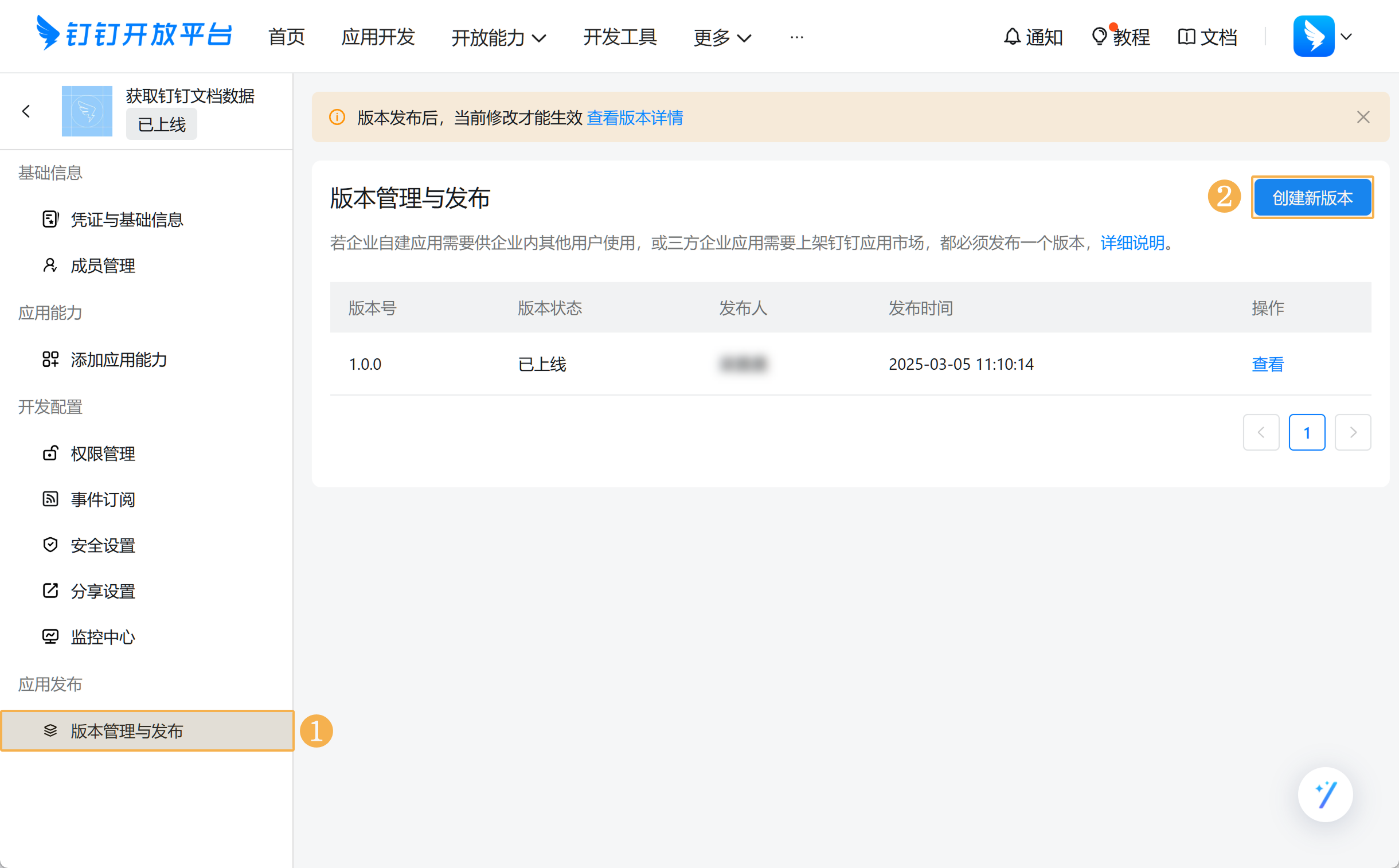Open the notification bell icon
Image resolution: width=1399 pixels, height=868 pixels.
point(1011,37)
